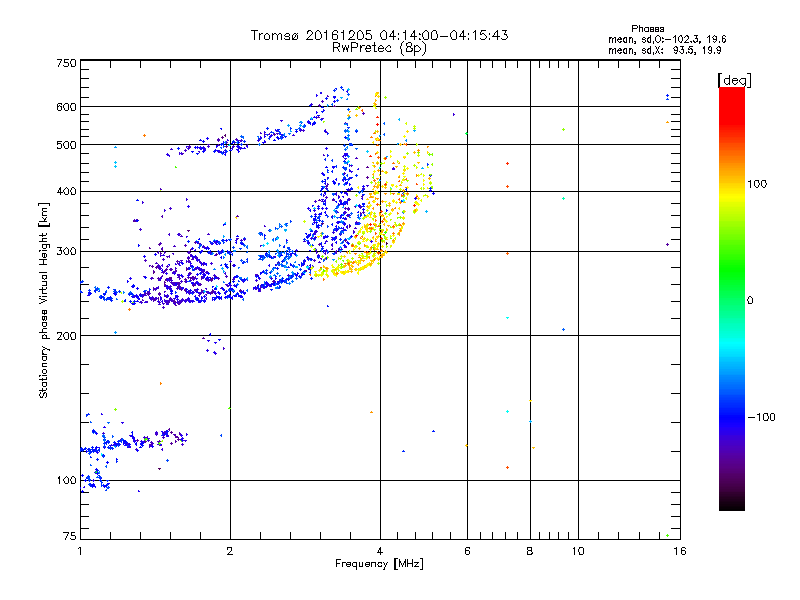Click the y-axis tick label "100"
Screen dimensions: 800x600
66,481
